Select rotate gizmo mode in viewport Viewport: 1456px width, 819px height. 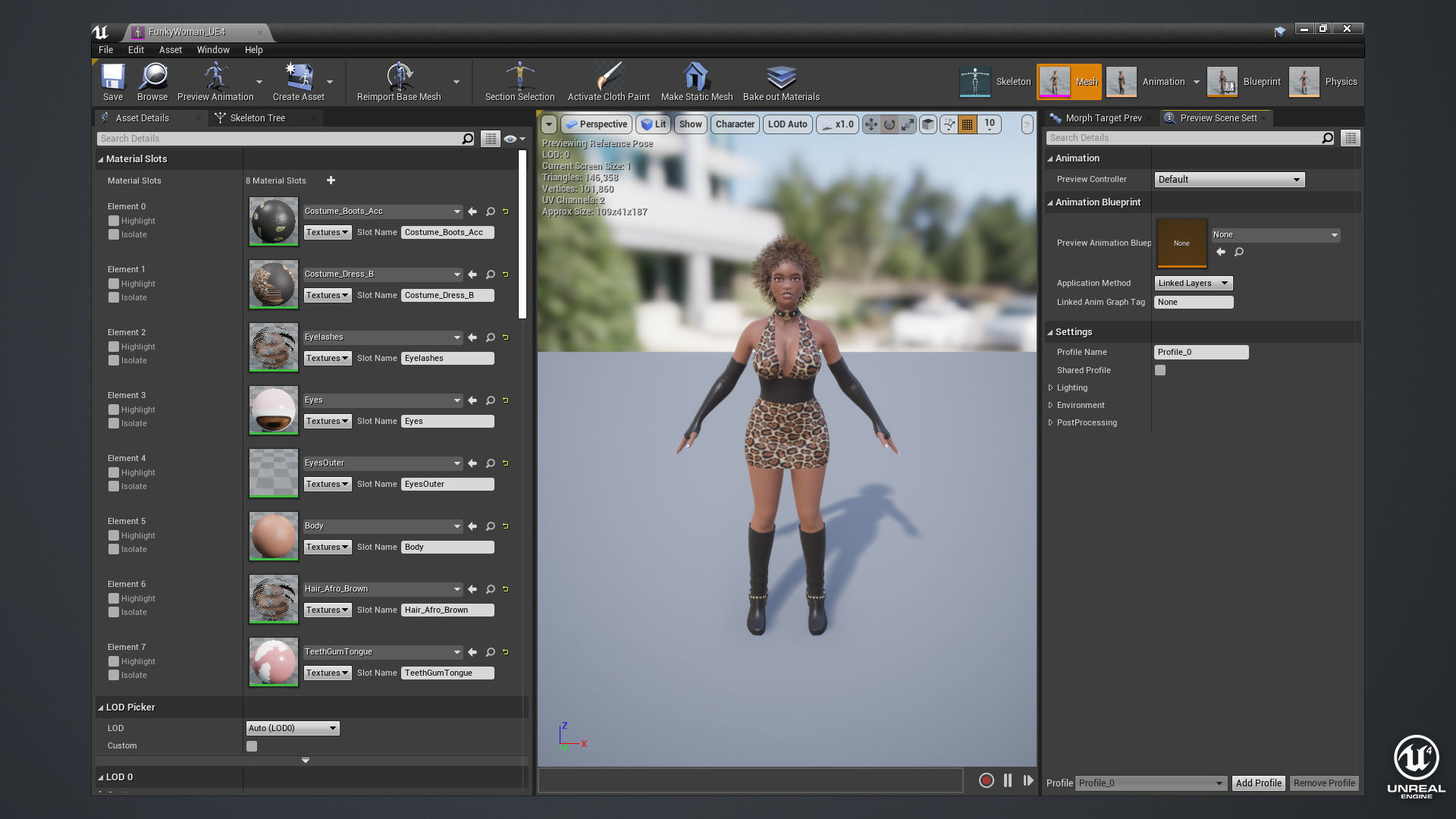tap(890, 124)
